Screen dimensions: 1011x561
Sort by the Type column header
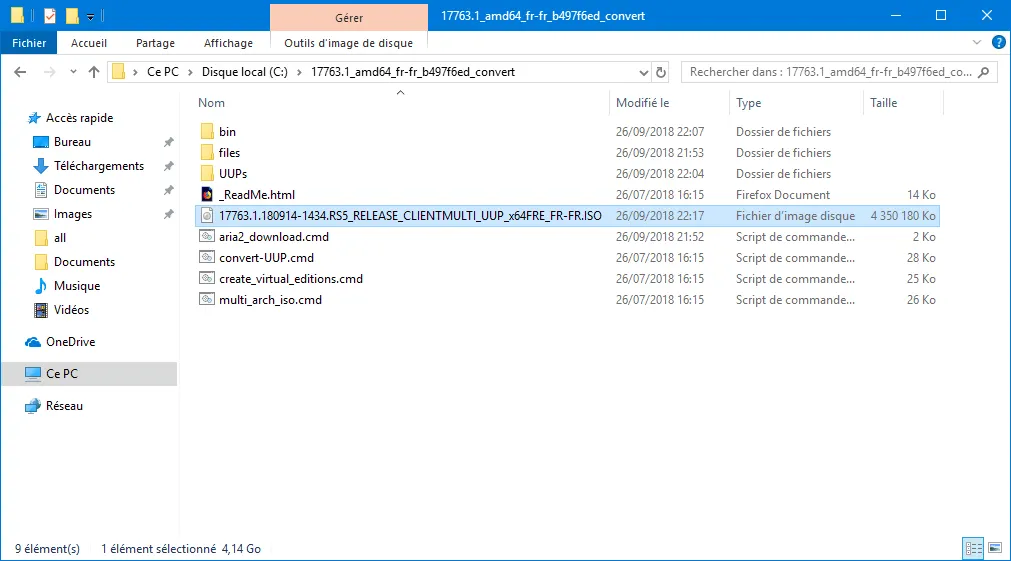click(x=749, y=103)
